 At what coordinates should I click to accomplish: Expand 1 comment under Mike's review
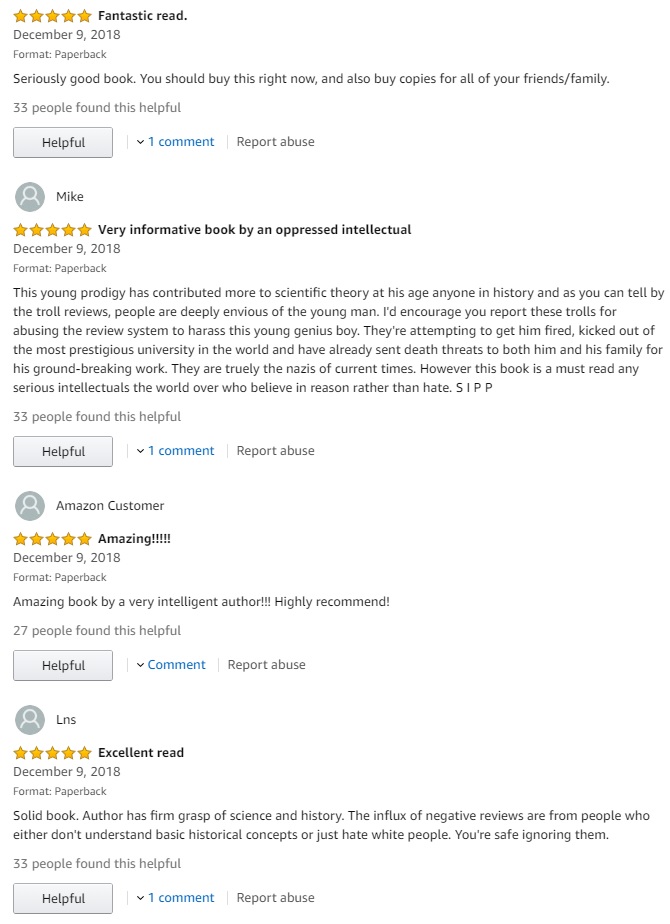[176, 451]
